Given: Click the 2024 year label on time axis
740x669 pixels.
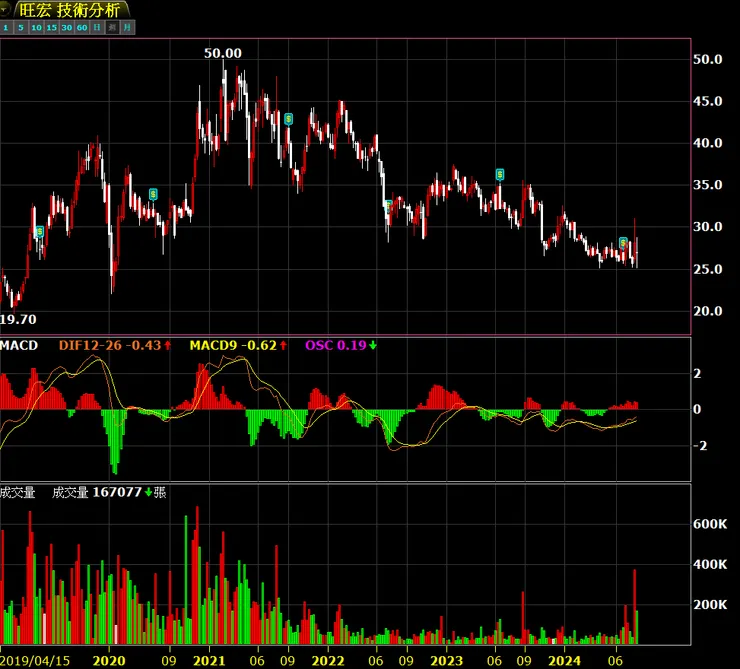Looking at the screenshot, I should (564, 661).
